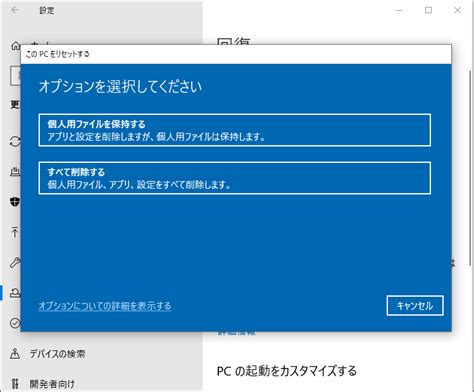Open Windows Update sync icon in sidebar
The height and width of the screenshot is (392, 474).
[x=15, y=142]
